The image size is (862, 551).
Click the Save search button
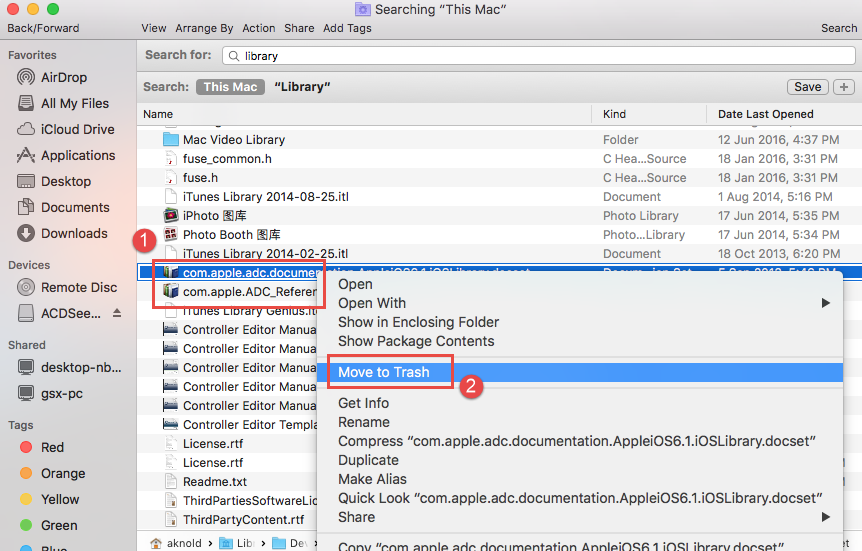[x=807, y=87]
